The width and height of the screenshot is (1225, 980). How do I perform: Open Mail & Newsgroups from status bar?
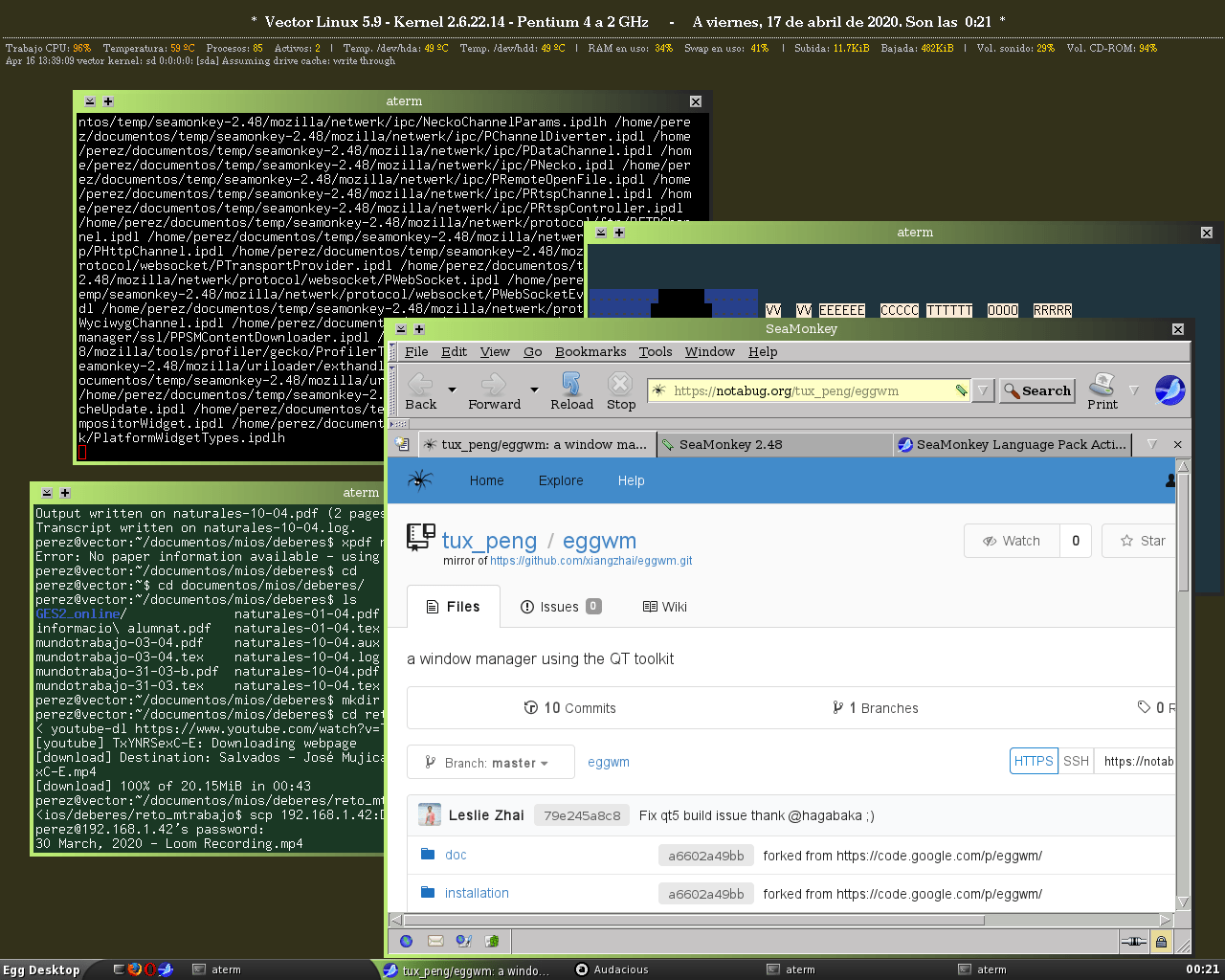click(435, 942)
